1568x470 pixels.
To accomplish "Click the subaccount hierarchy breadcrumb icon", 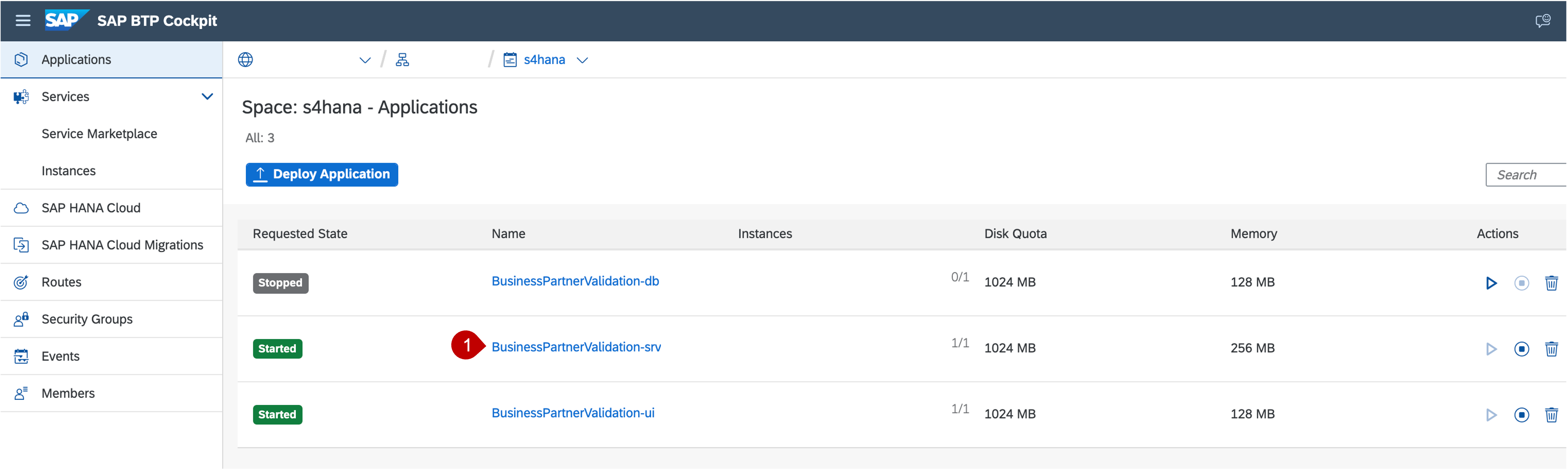I will click(403, 60).
